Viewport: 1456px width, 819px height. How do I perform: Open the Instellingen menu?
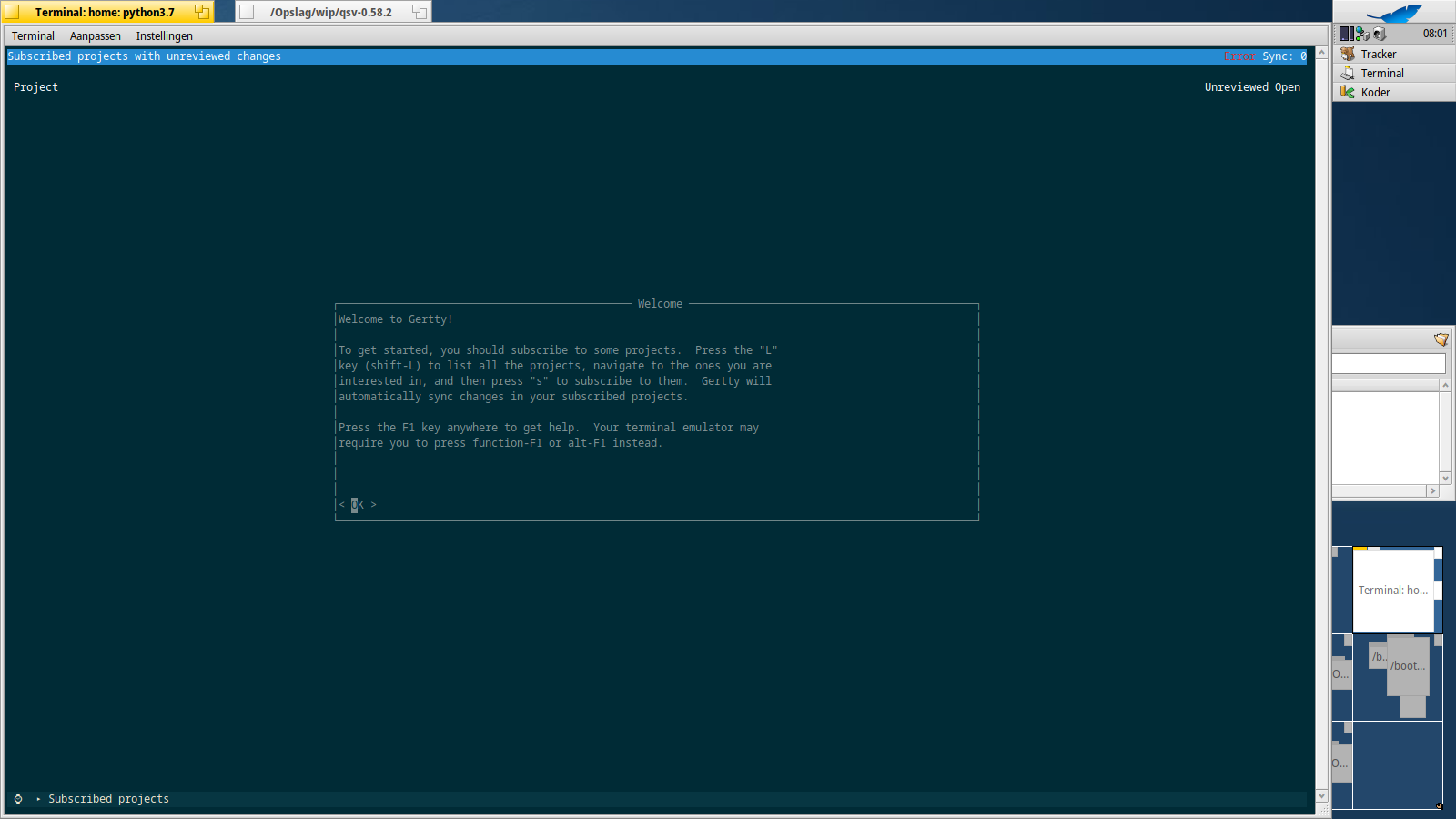(165, 36)
